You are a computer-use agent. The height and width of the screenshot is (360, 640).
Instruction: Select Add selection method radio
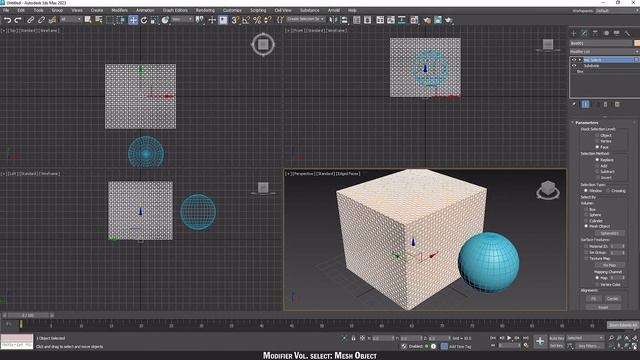click(597, 166)
